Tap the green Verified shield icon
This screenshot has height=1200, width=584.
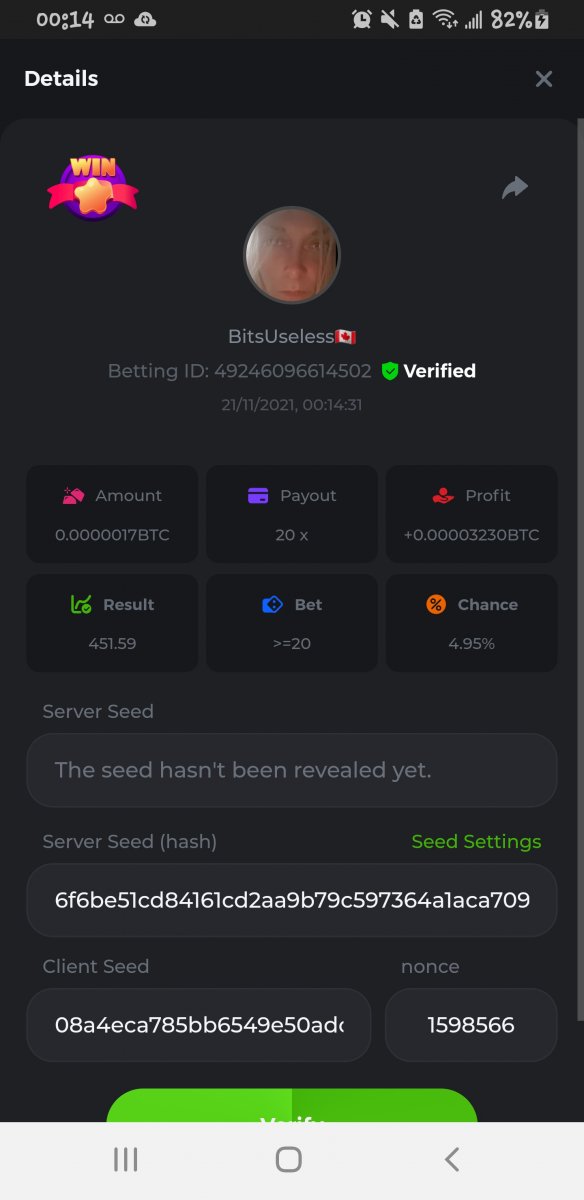click(390, 371)
